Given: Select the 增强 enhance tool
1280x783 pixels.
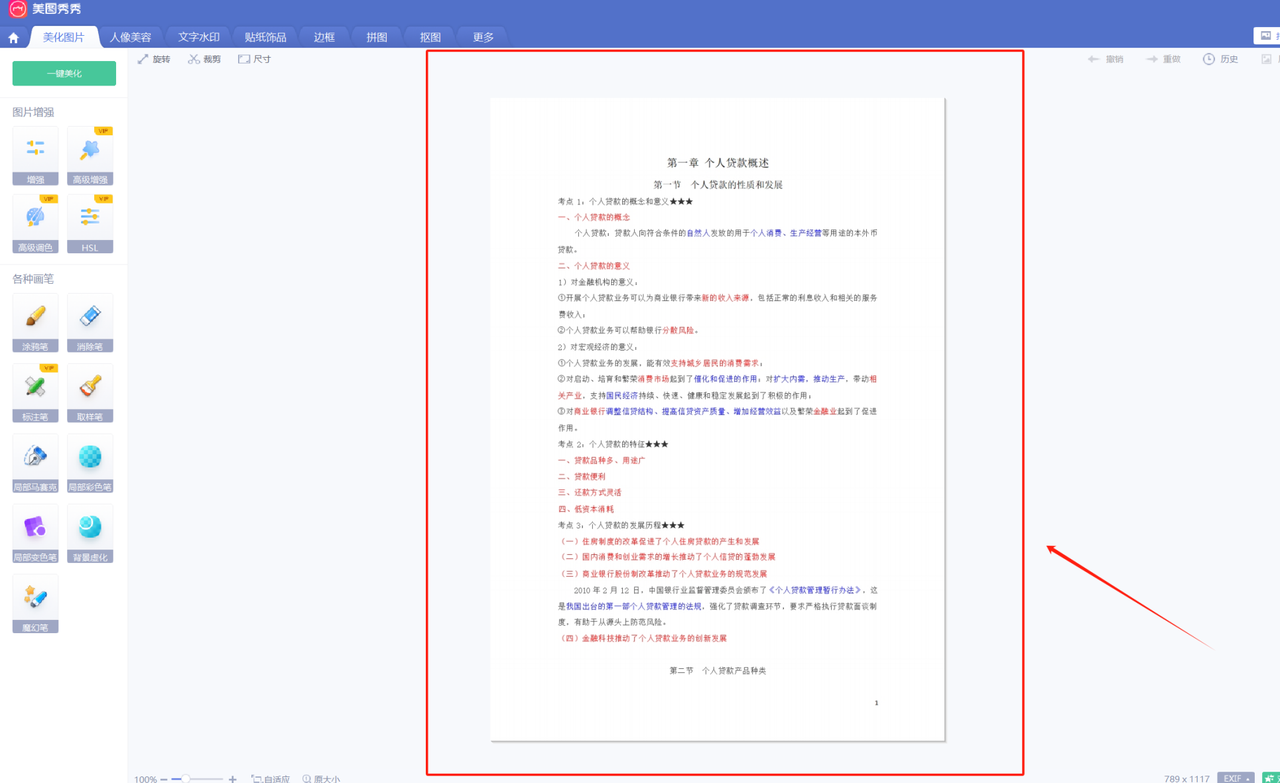Looking at the screenshot, I should click(x=35, y=155).
